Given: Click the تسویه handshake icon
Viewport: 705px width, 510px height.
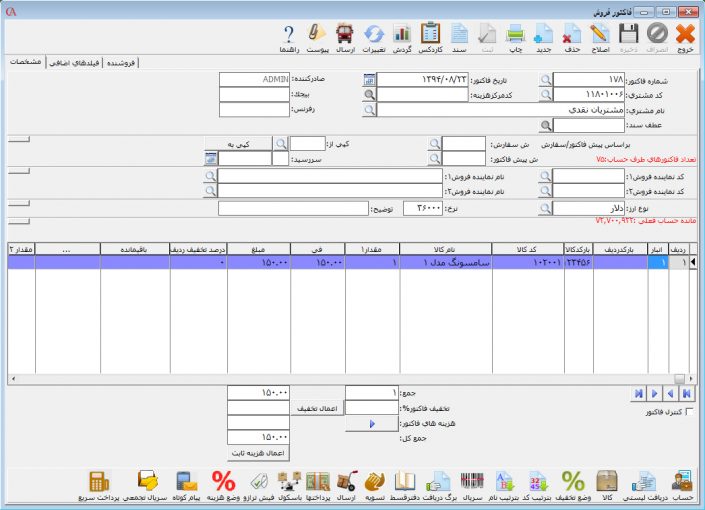Looking at the screenshot, I should tap(376, 484).
